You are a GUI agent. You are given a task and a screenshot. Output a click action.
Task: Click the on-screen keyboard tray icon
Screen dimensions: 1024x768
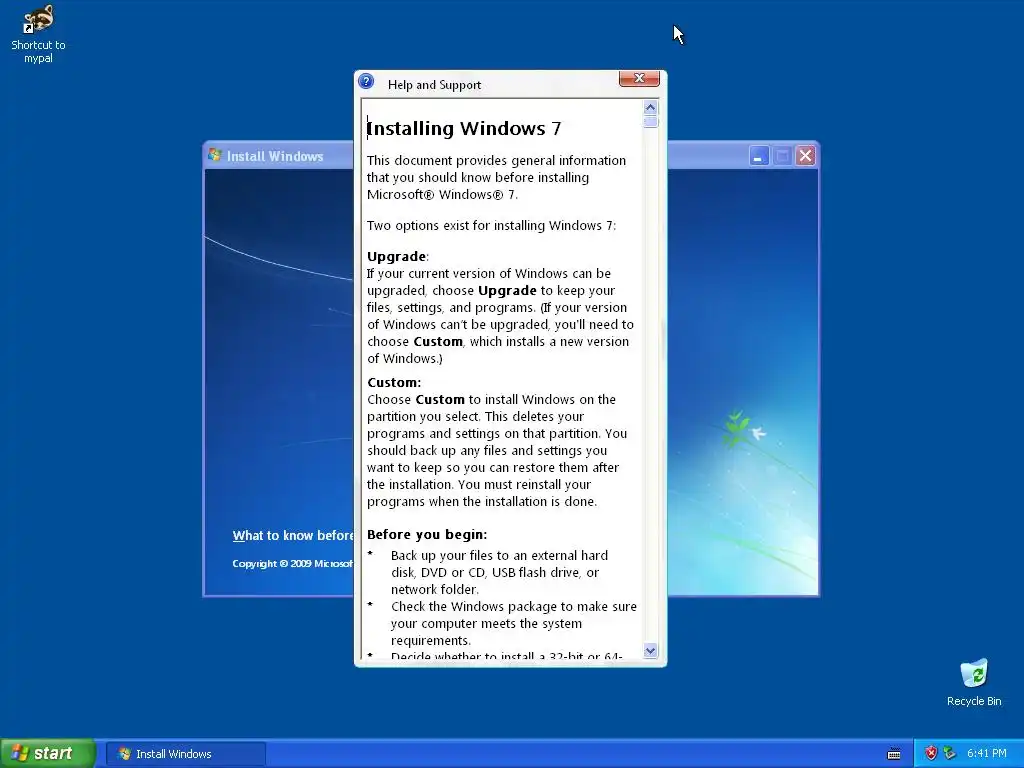(894, 754)
